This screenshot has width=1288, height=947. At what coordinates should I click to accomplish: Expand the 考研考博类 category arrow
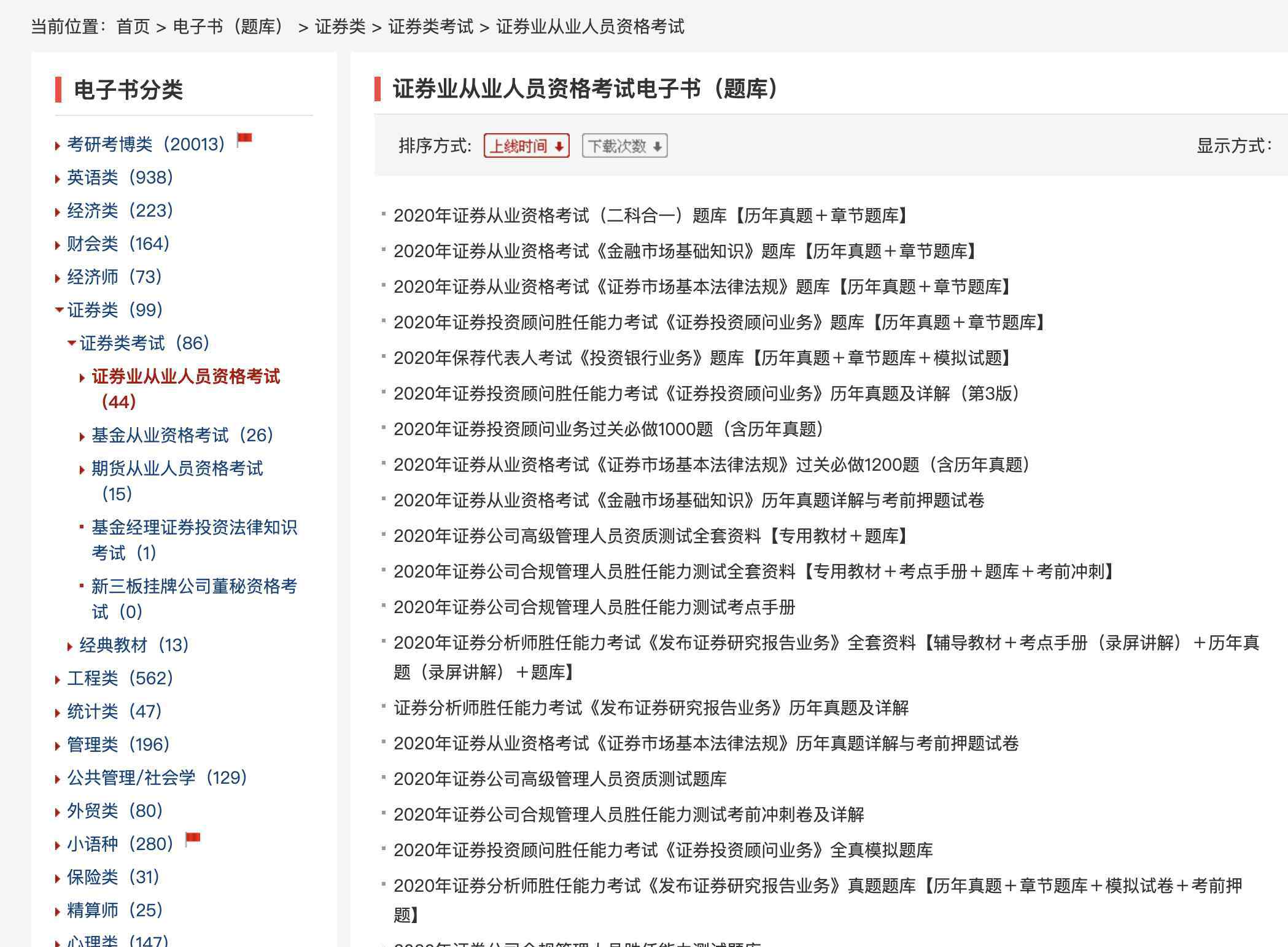tap(58, 145)
